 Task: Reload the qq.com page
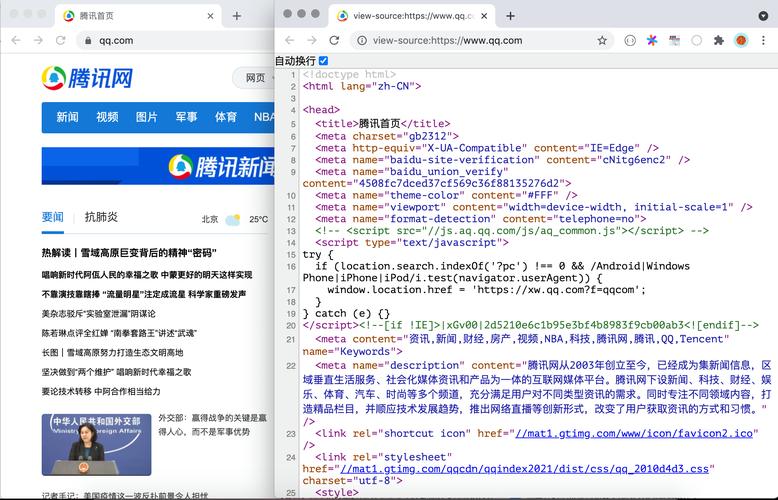coord(61,40)
